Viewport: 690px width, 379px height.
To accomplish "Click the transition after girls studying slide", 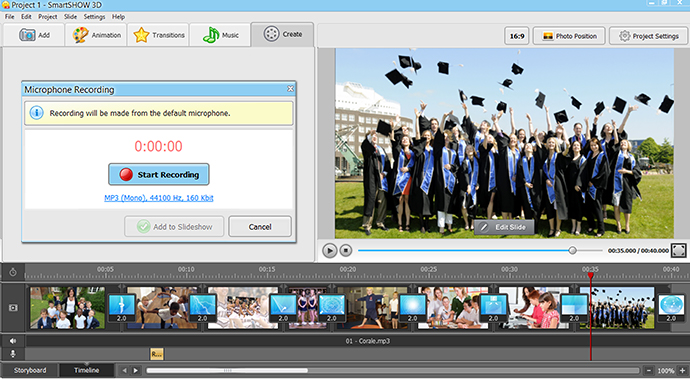I will pyautogui.click(x=574, y=308).
